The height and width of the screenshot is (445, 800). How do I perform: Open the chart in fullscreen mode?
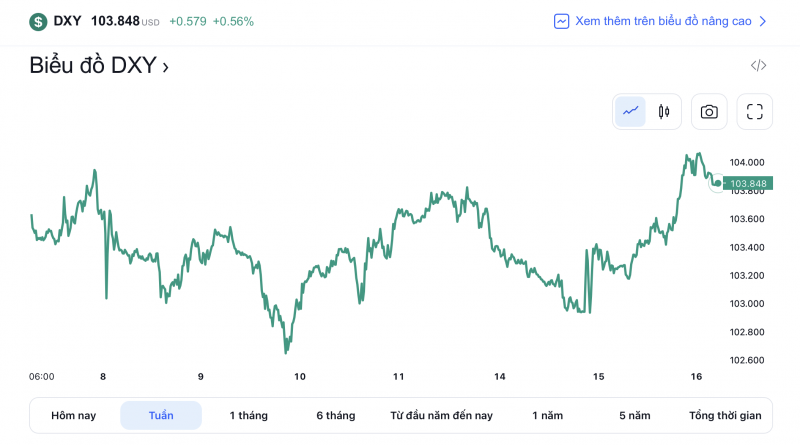tap(755, 112)
